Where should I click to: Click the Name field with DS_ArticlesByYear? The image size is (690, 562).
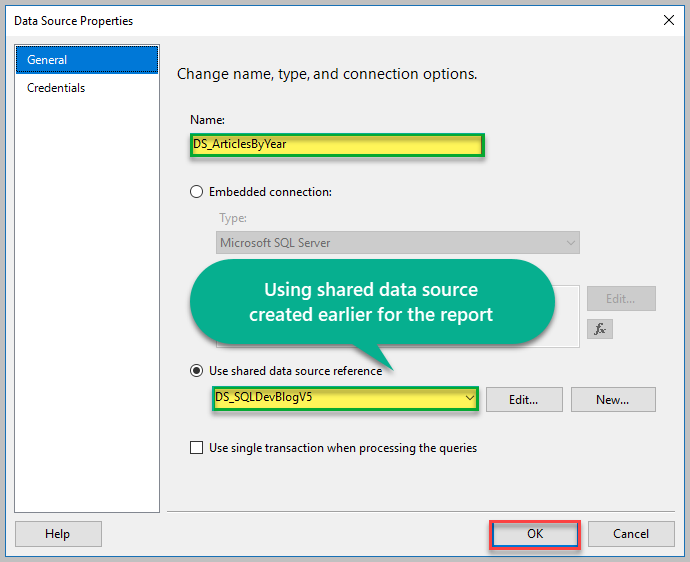(x=337, y=145)
